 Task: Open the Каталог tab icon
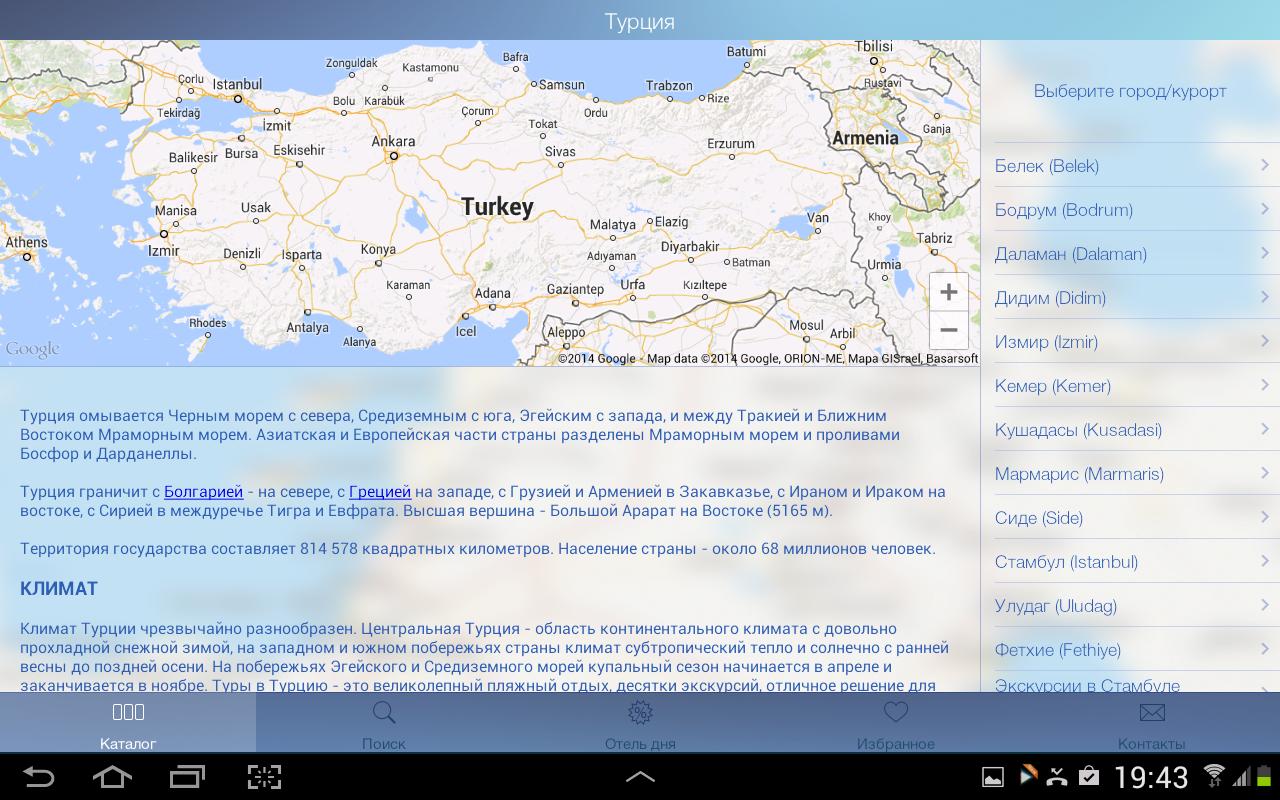128,712
